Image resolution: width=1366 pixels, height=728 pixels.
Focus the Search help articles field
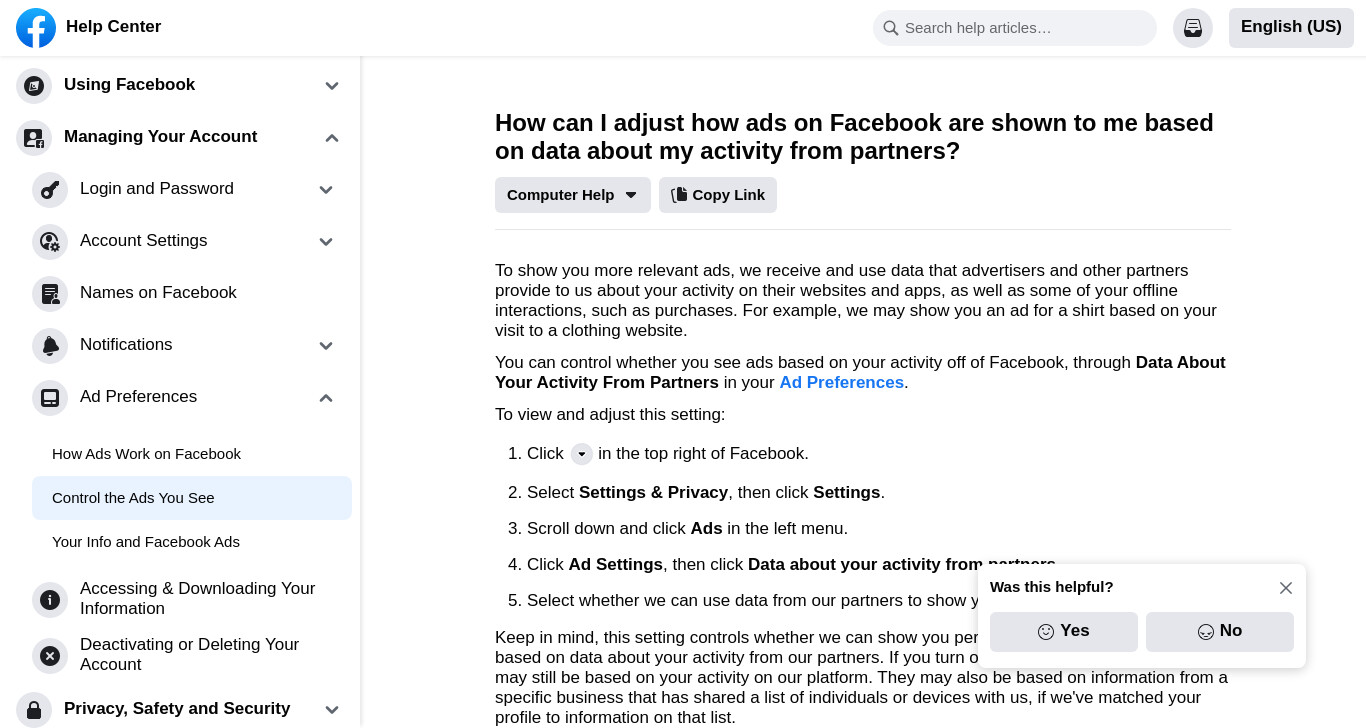tap(1015, 28)
